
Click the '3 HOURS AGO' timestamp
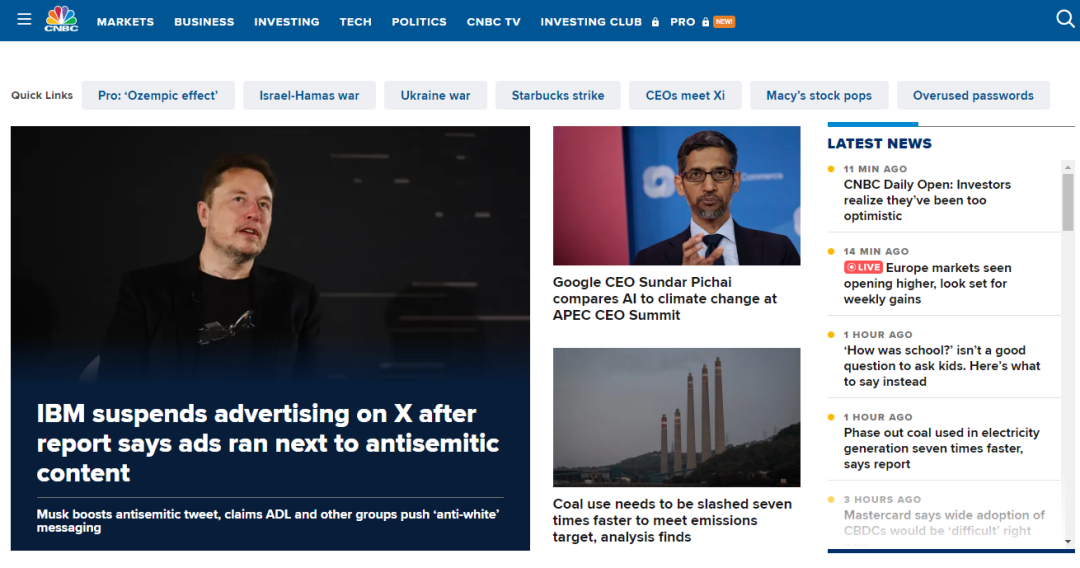pos(882,499)
